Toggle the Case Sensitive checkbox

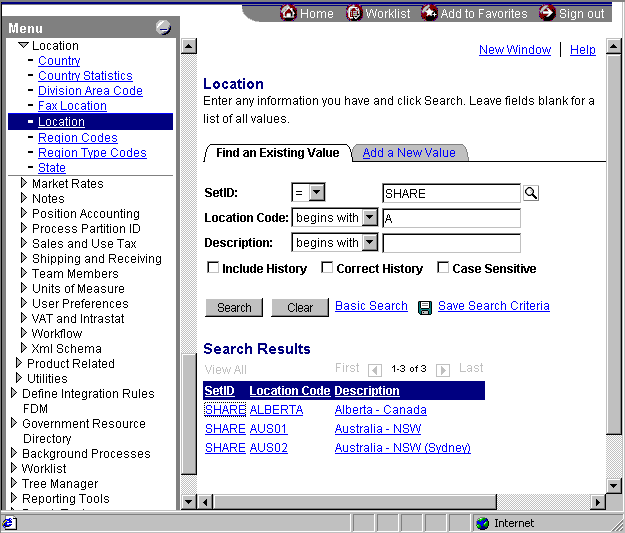pos(443,267)
